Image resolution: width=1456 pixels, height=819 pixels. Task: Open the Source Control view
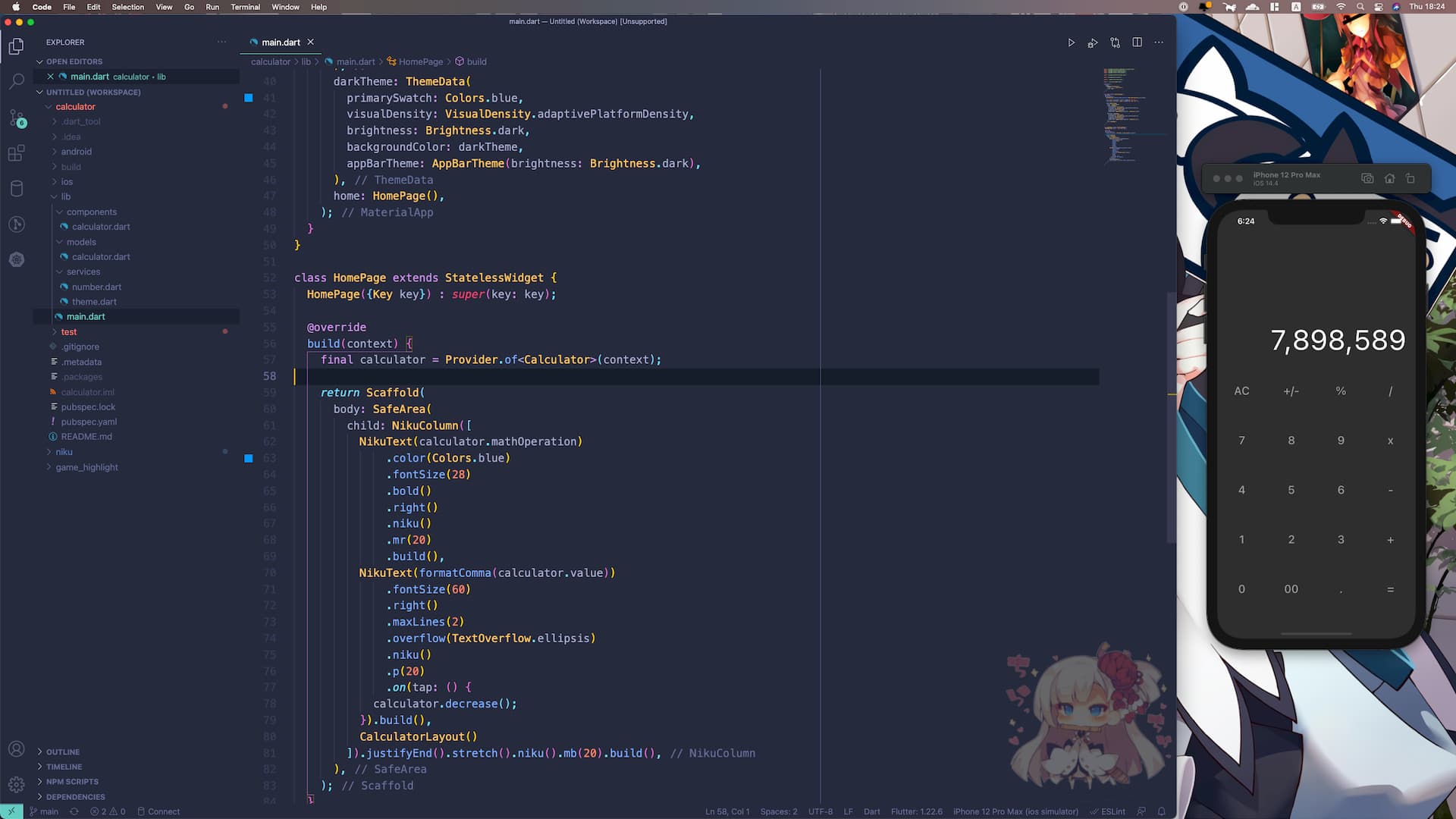click(x=16, y=117)
